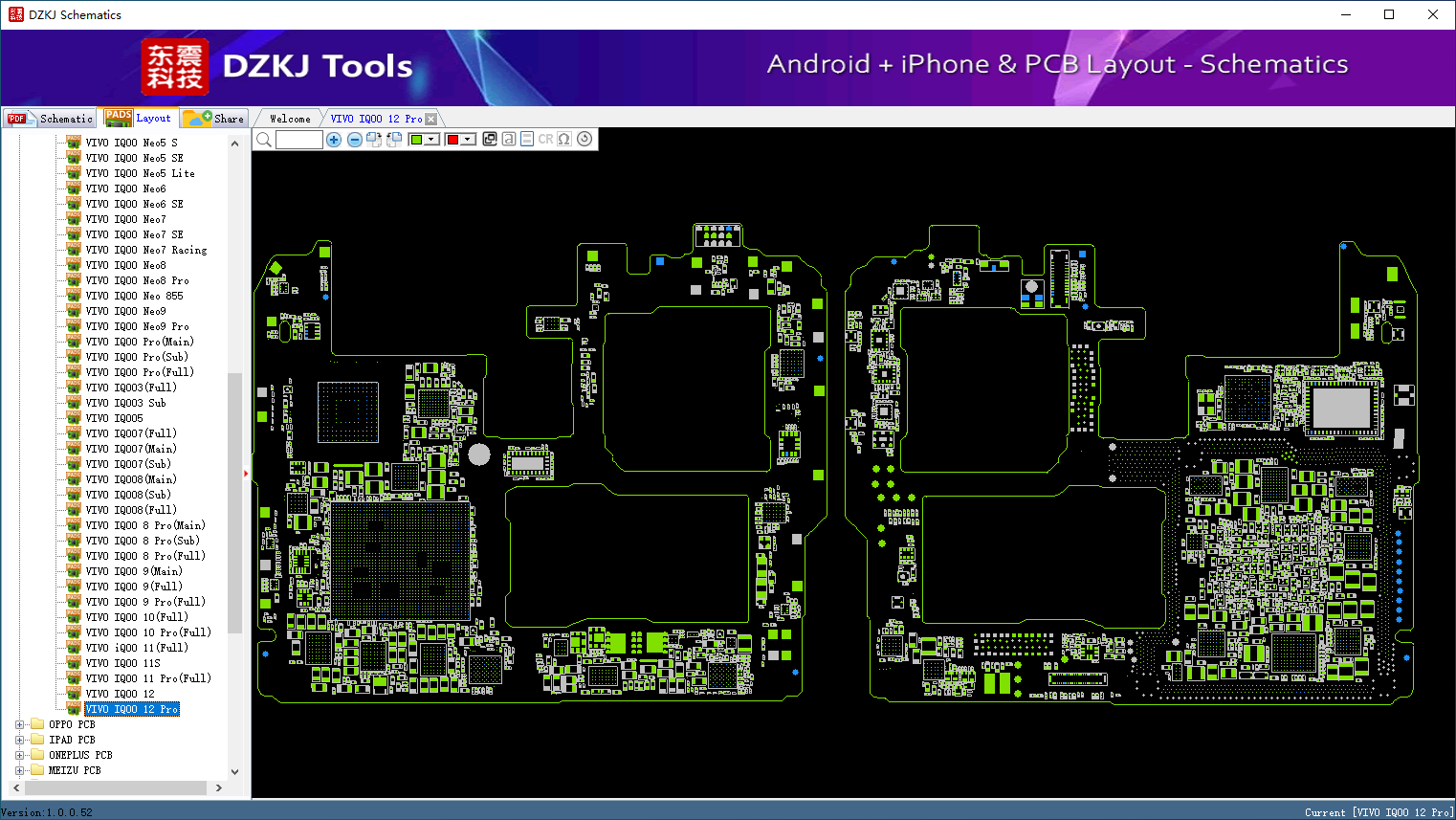The height and width of the screenshot is (820, 1456).
Task: Click the horizontal scrollbar left arrow
Action: (16, 787)
